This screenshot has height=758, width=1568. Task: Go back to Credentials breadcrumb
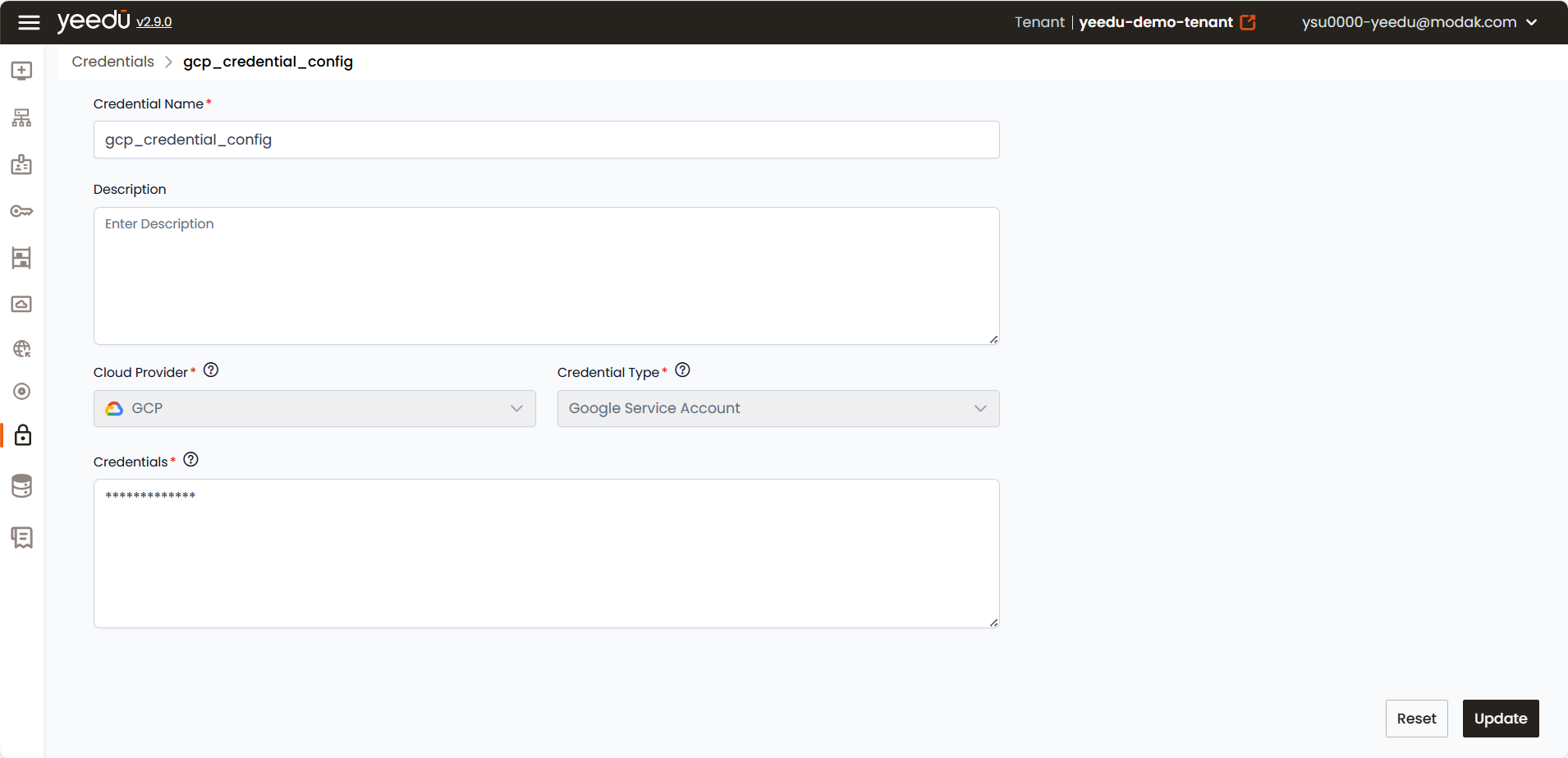[x=113, y=62]
